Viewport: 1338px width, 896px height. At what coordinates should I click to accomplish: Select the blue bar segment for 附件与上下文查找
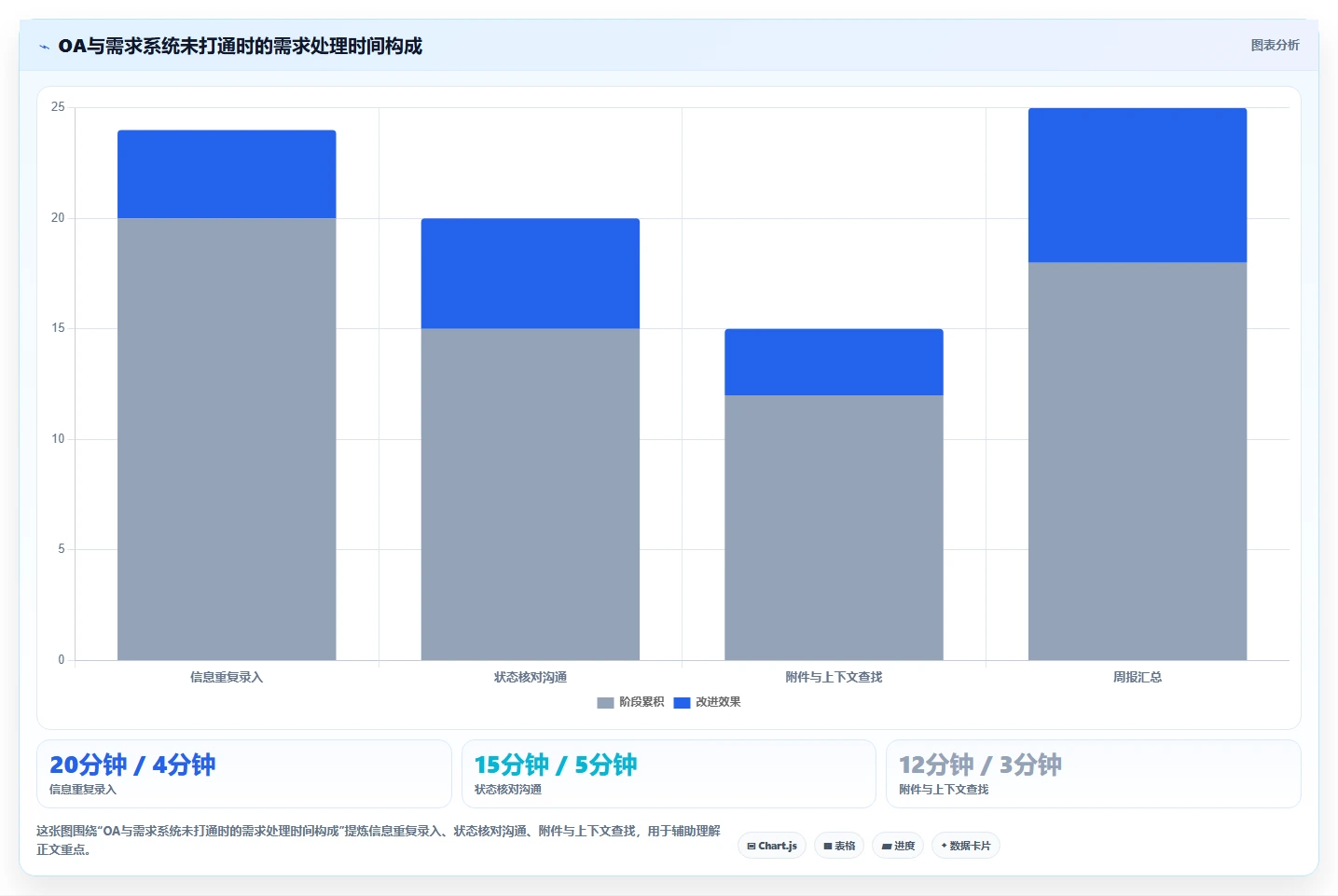(834, 362)
